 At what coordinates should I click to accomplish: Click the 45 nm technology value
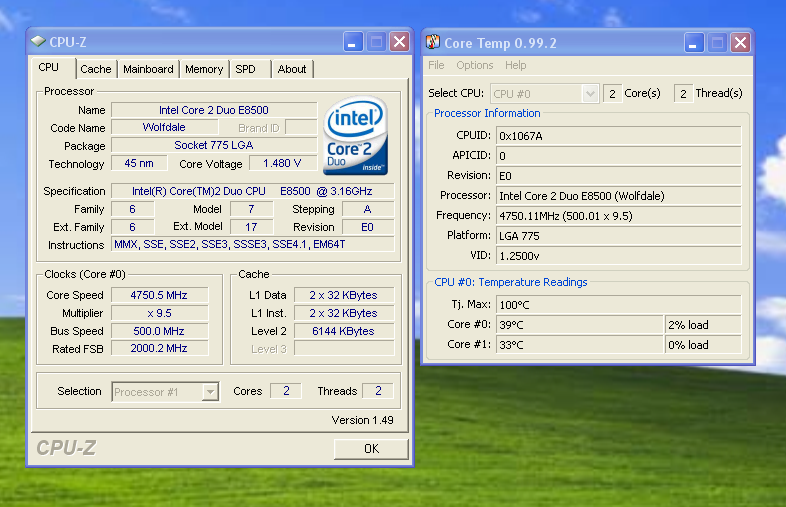point(139,163)
